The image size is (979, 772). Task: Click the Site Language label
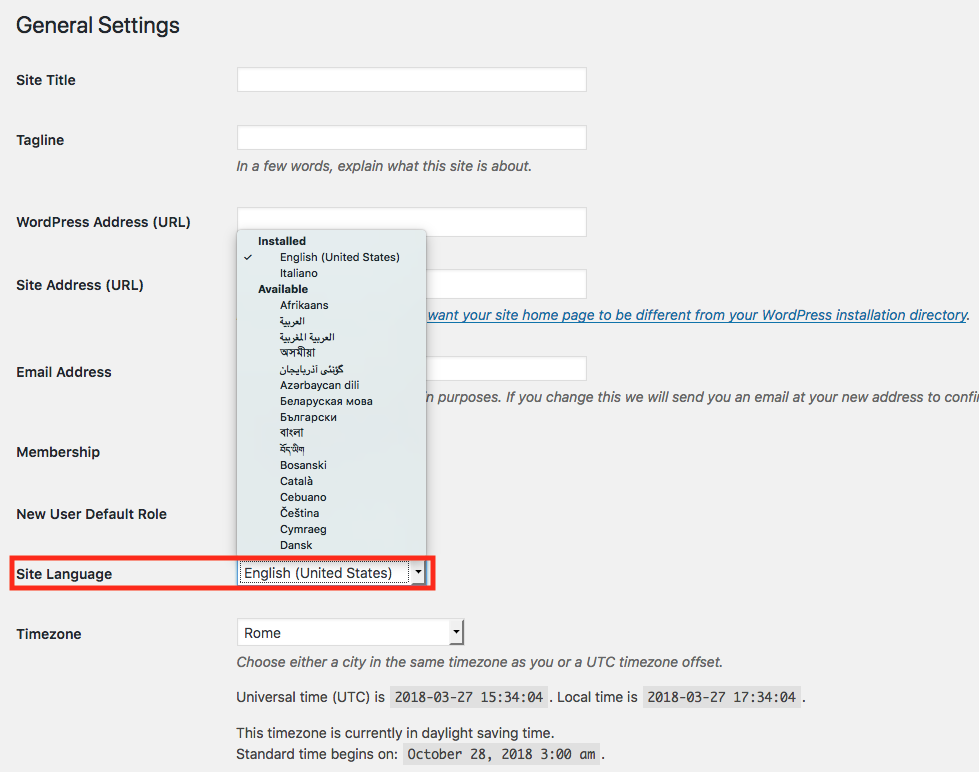tap(64, 574)
